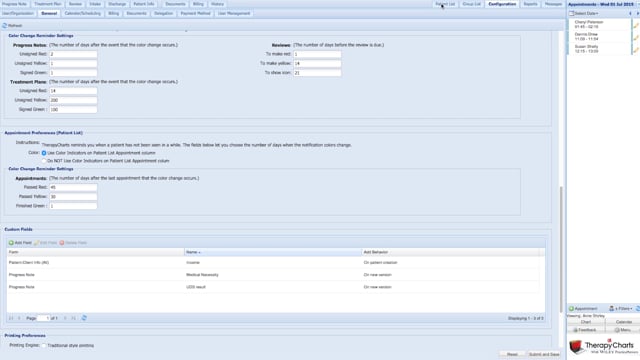Open the Messages tab
This screenshot has height=360, width=640.
553,4
